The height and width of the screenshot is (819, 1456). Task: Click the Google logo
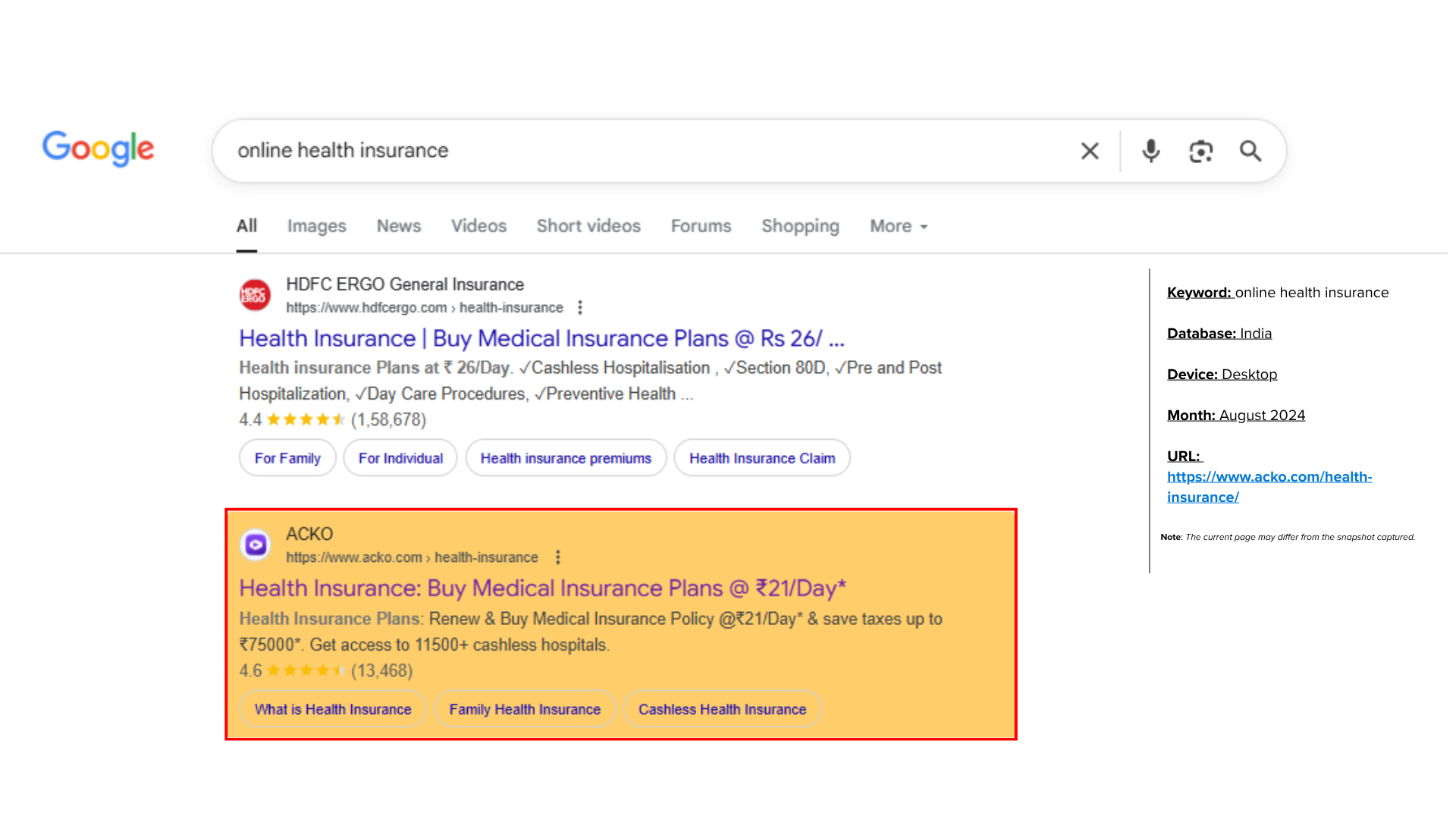tap(98, 149)
